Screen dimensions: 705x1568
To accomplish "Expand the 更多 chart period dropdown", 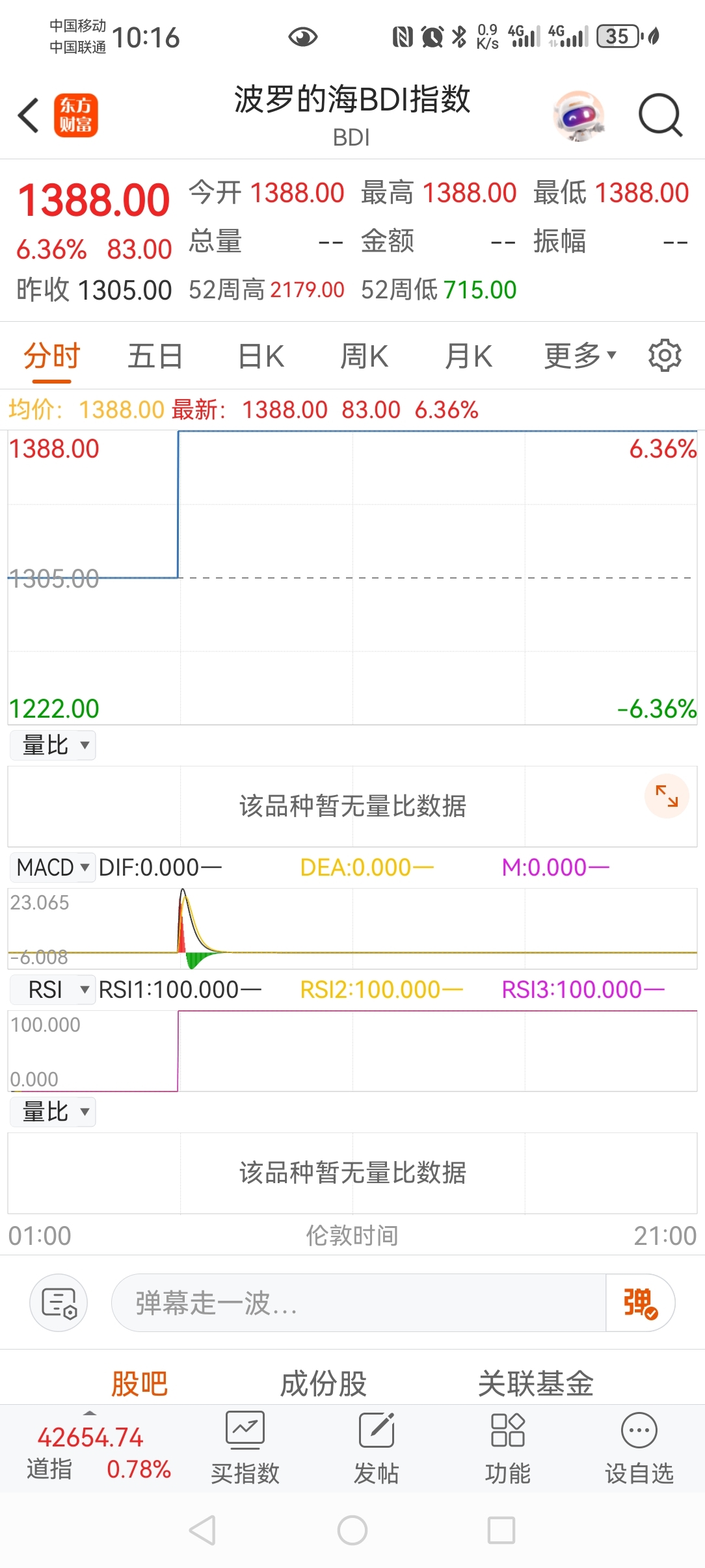I will [x=579, y=356].
